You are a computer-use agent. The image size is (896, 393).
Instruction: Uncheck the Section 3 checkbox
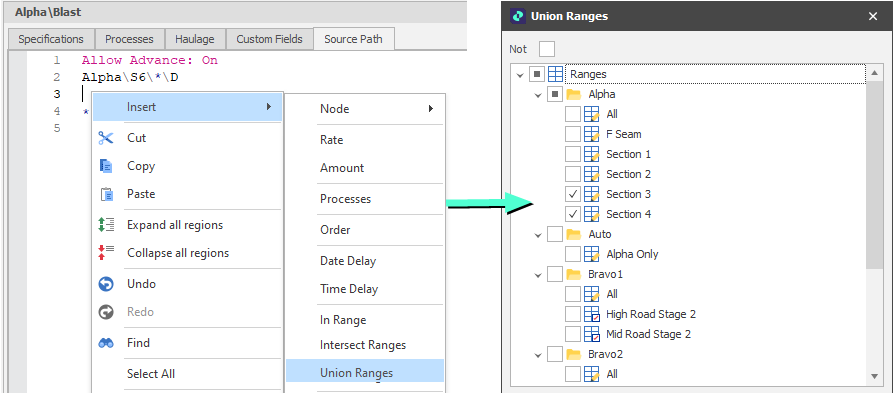[573, 194]
